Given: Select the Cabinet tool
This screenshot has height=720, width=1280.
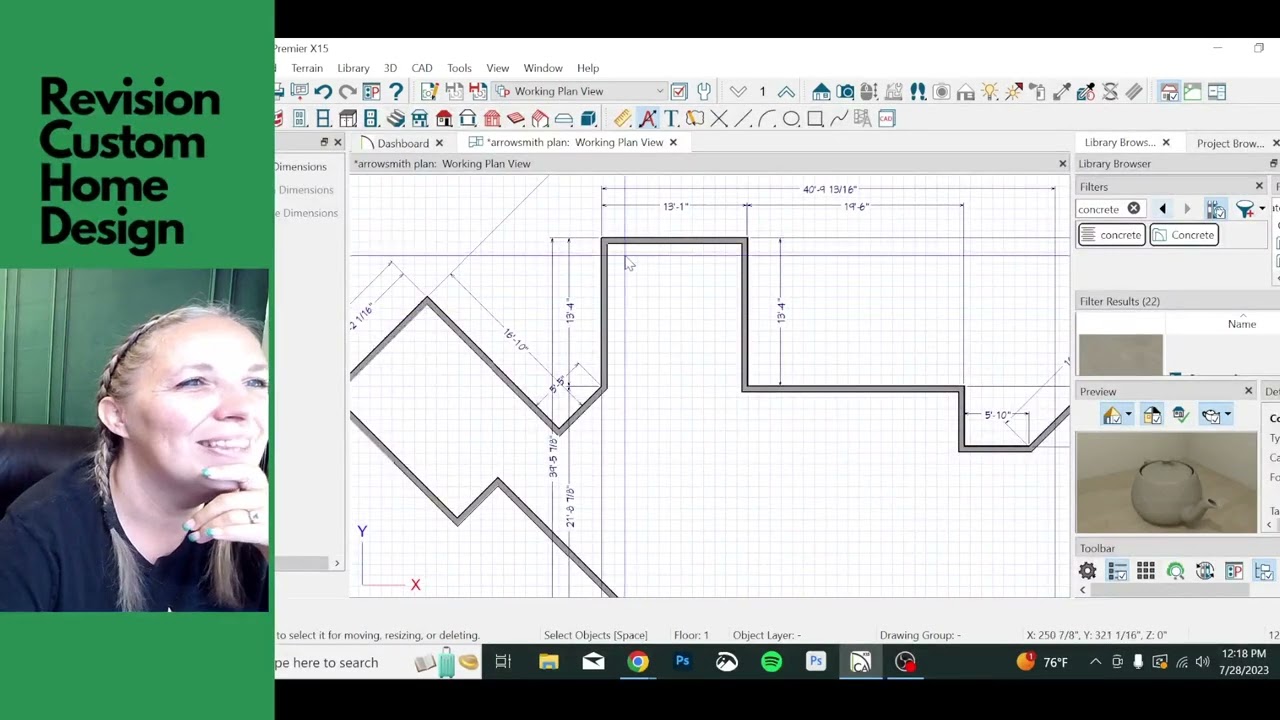Looking at the screenshot, I should [x=347, y=118].
